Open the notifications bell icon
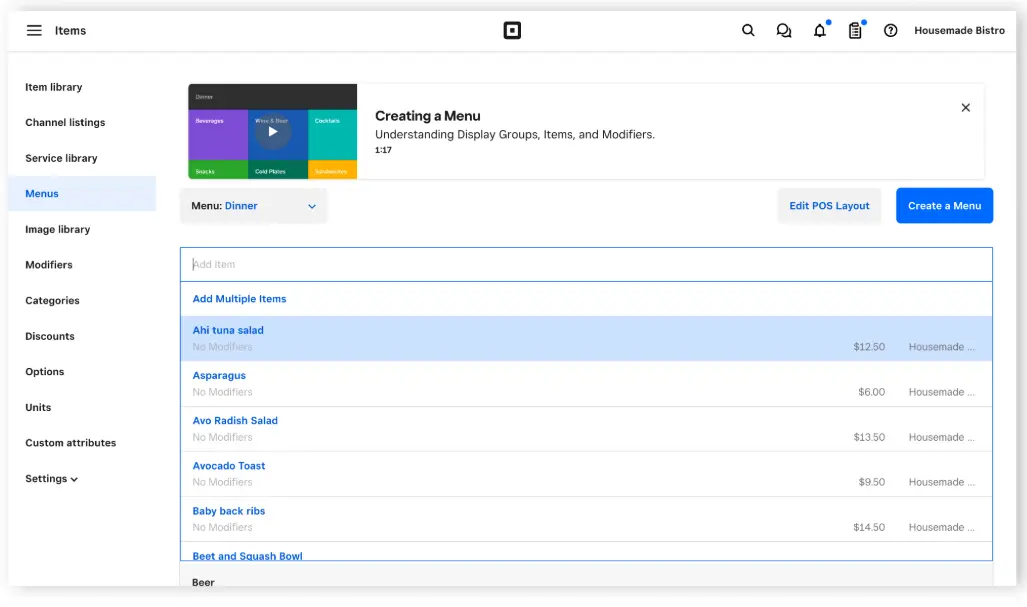 pyautogui.click(x=820, y=30)
